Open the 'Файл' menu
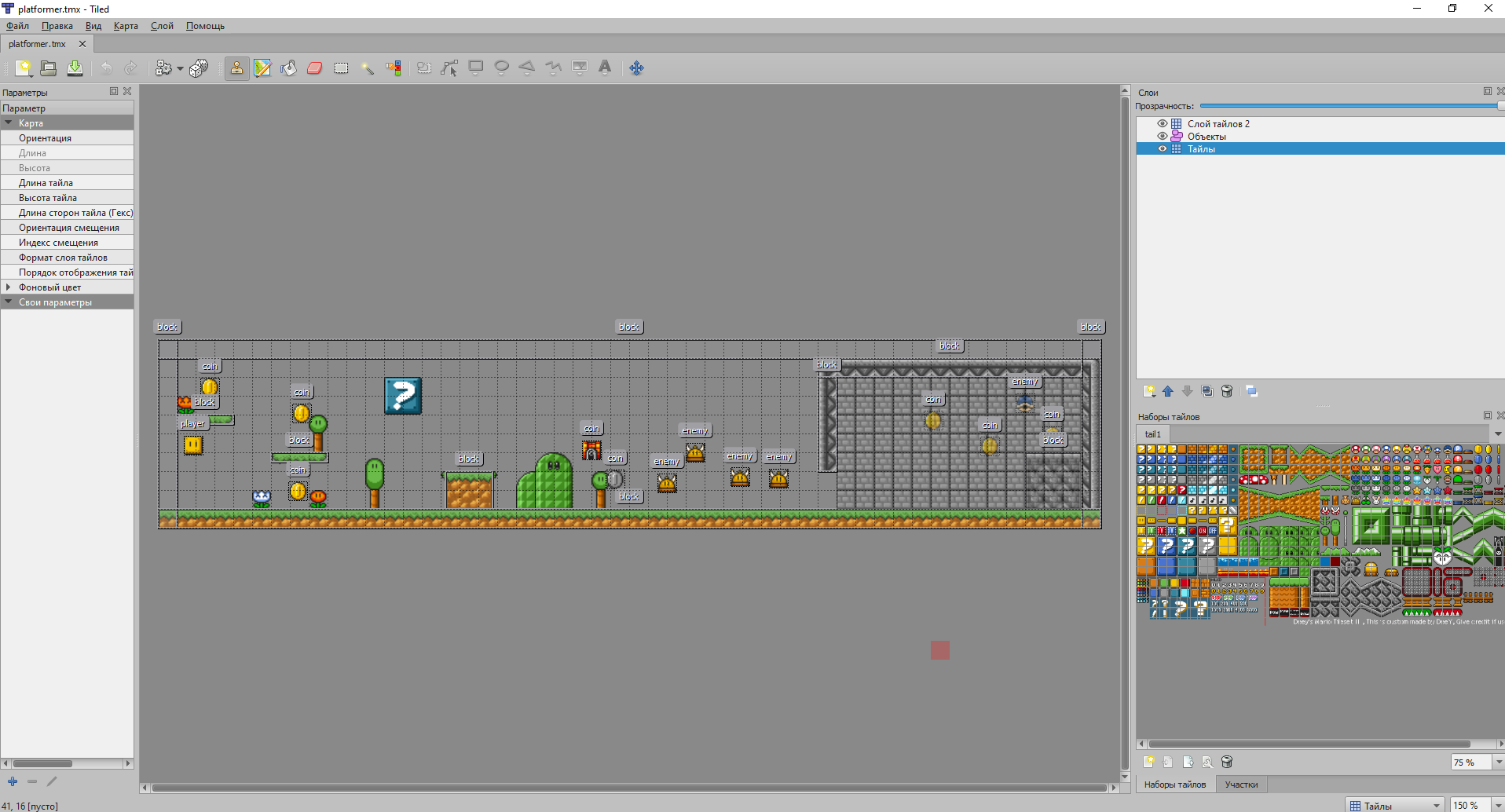The width and height of the screenshot is (1505, 812). pyautogui.click(x=17, y=26)
